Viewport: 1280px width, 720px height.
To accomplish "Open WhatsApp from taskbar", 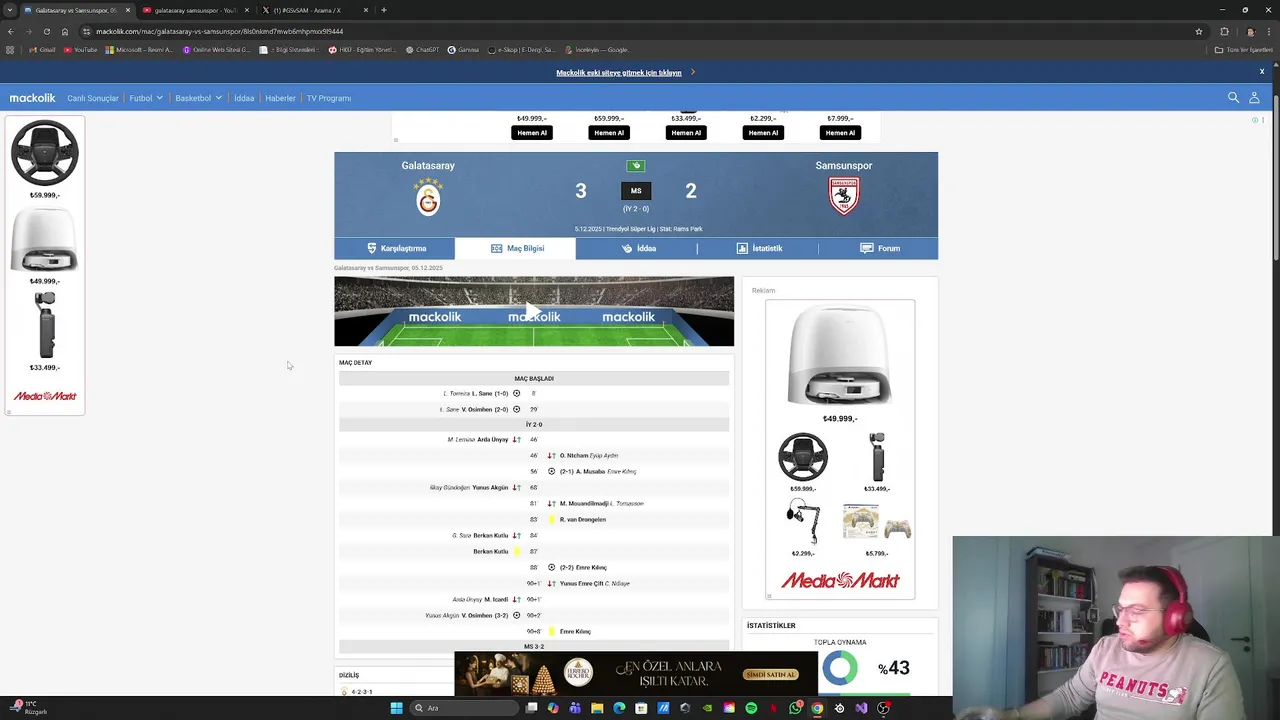I will click(x=795, y=708).
